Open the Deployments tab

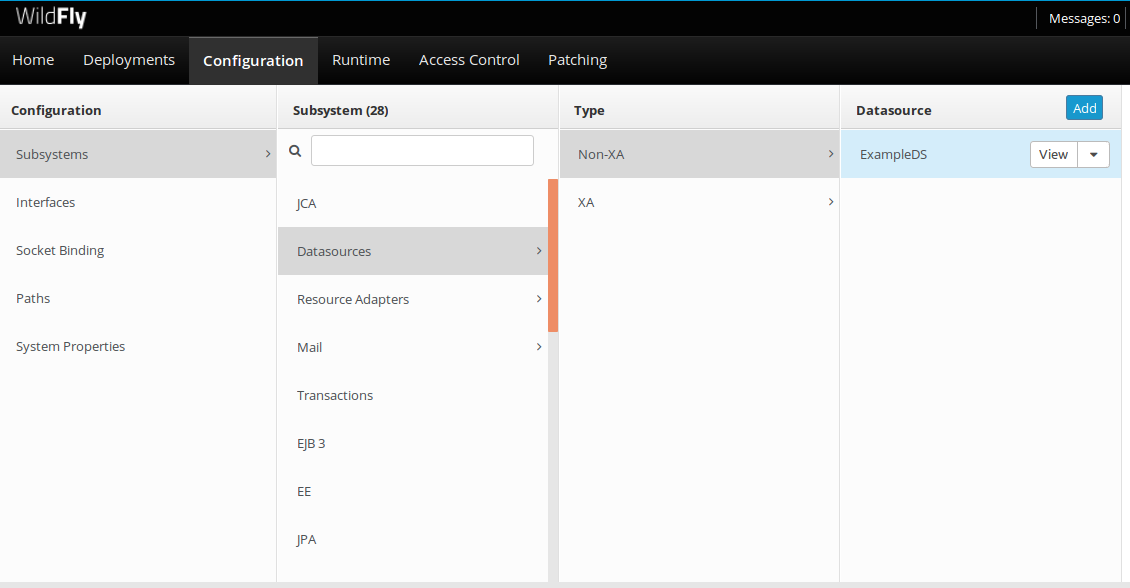point(129,60)
